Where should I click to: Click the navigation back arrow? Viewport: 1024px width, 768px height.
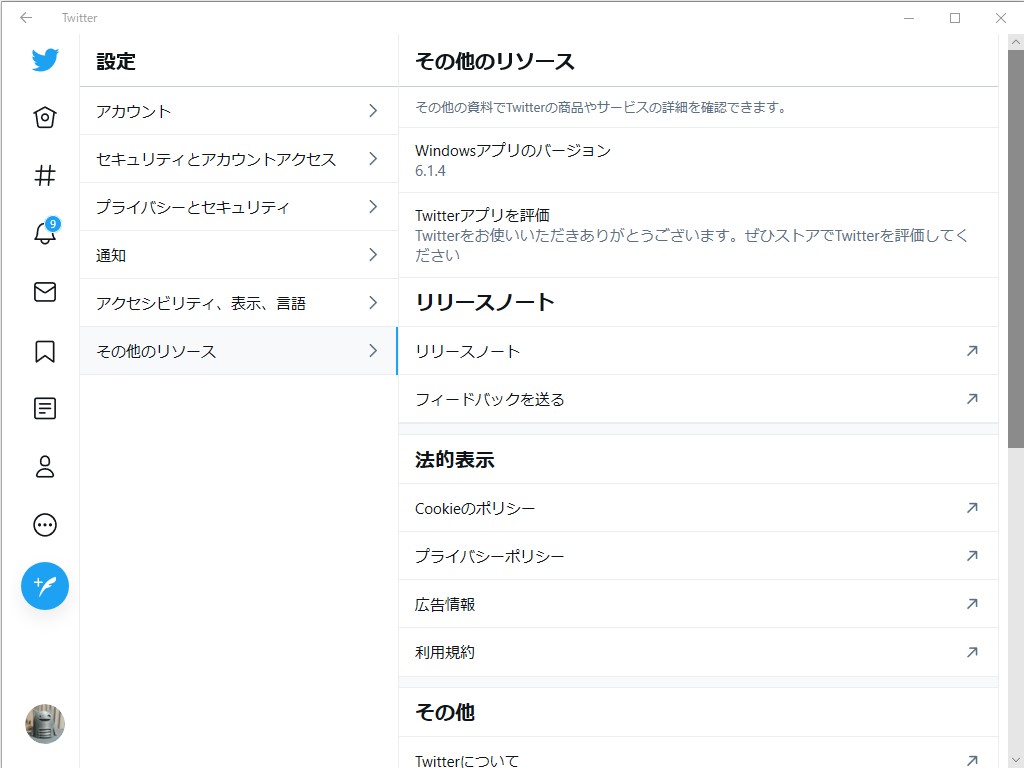tap(24, 17)
